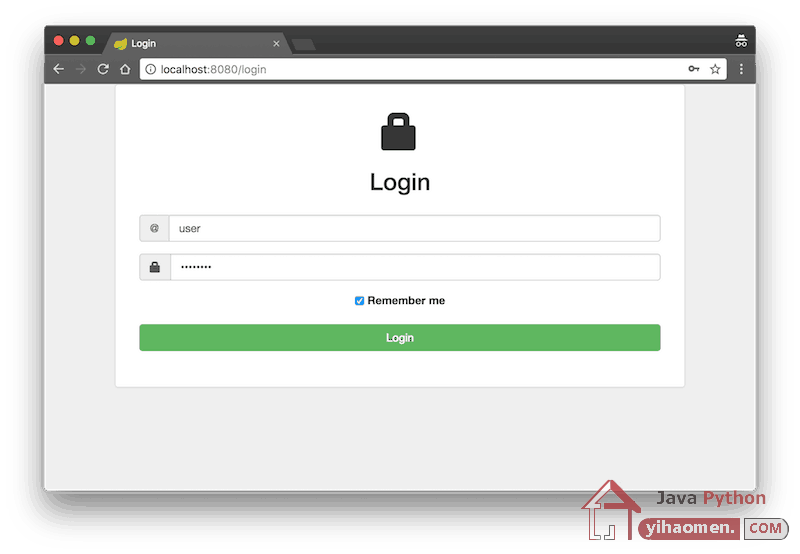The width and height of the screenshot is (800, 554).
Task: Focus the password input field
Action: [x=415, y=267]
